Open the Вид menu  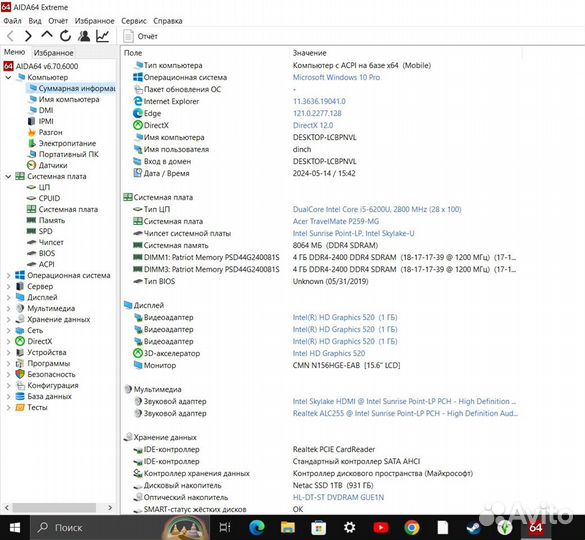tap(35, 21)
